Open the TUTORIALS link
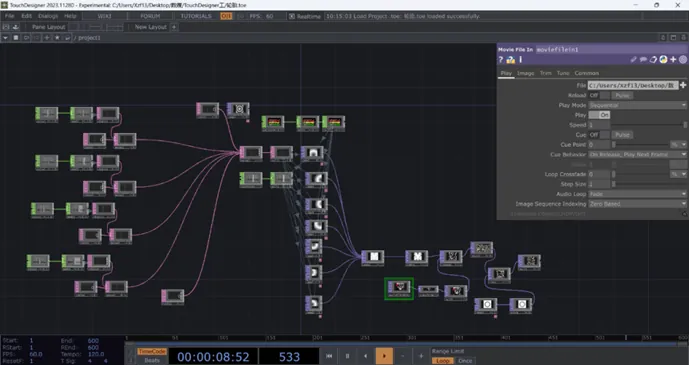Viewport: 689px width, 365px height. 196,16
